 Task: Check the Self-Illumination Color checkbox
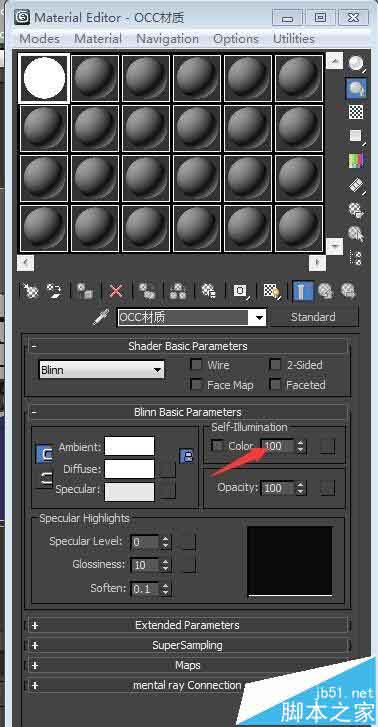coord(217,446)
